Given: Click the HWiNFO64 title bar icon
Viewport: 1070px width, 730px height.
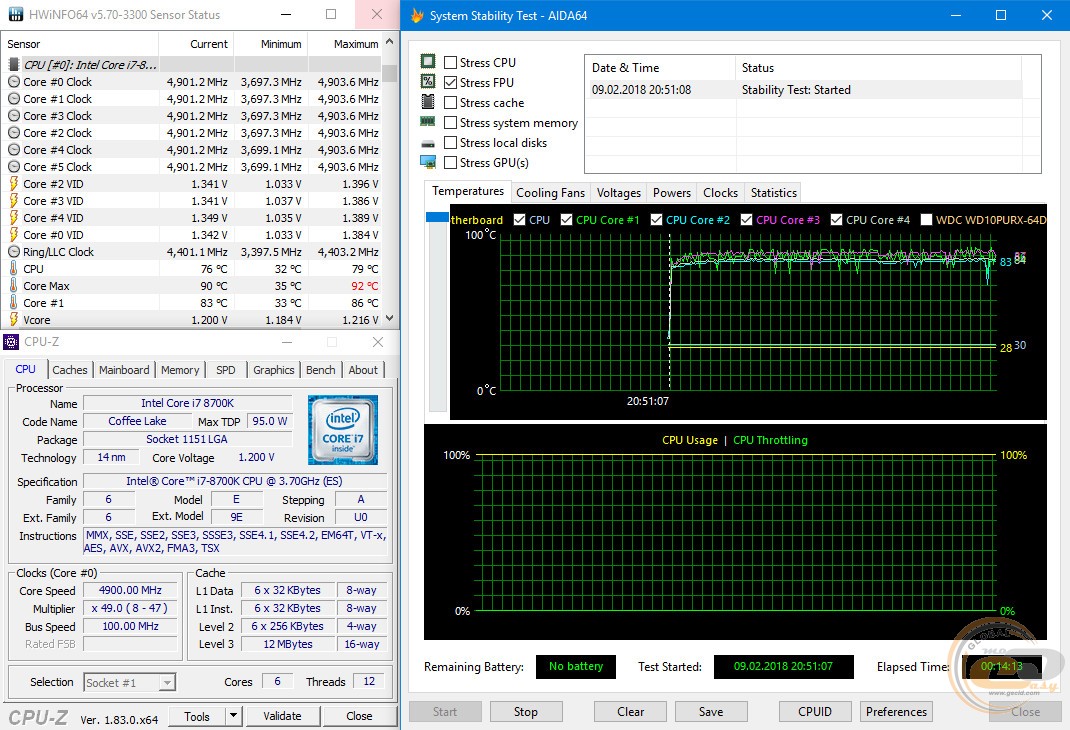Looking at the screenshot, I should tap(15, 14).
